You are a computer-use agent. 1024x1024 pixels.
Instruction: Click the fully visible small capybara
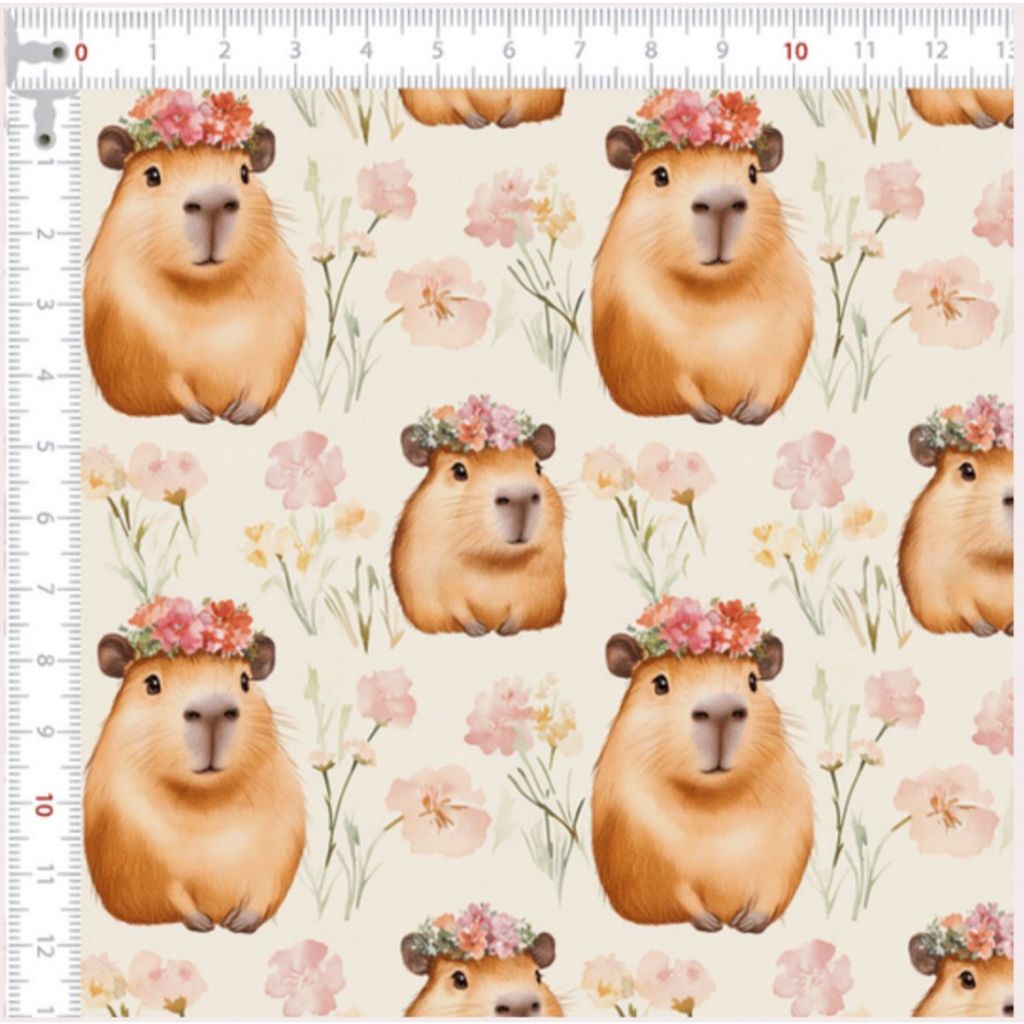click(479, 516)
